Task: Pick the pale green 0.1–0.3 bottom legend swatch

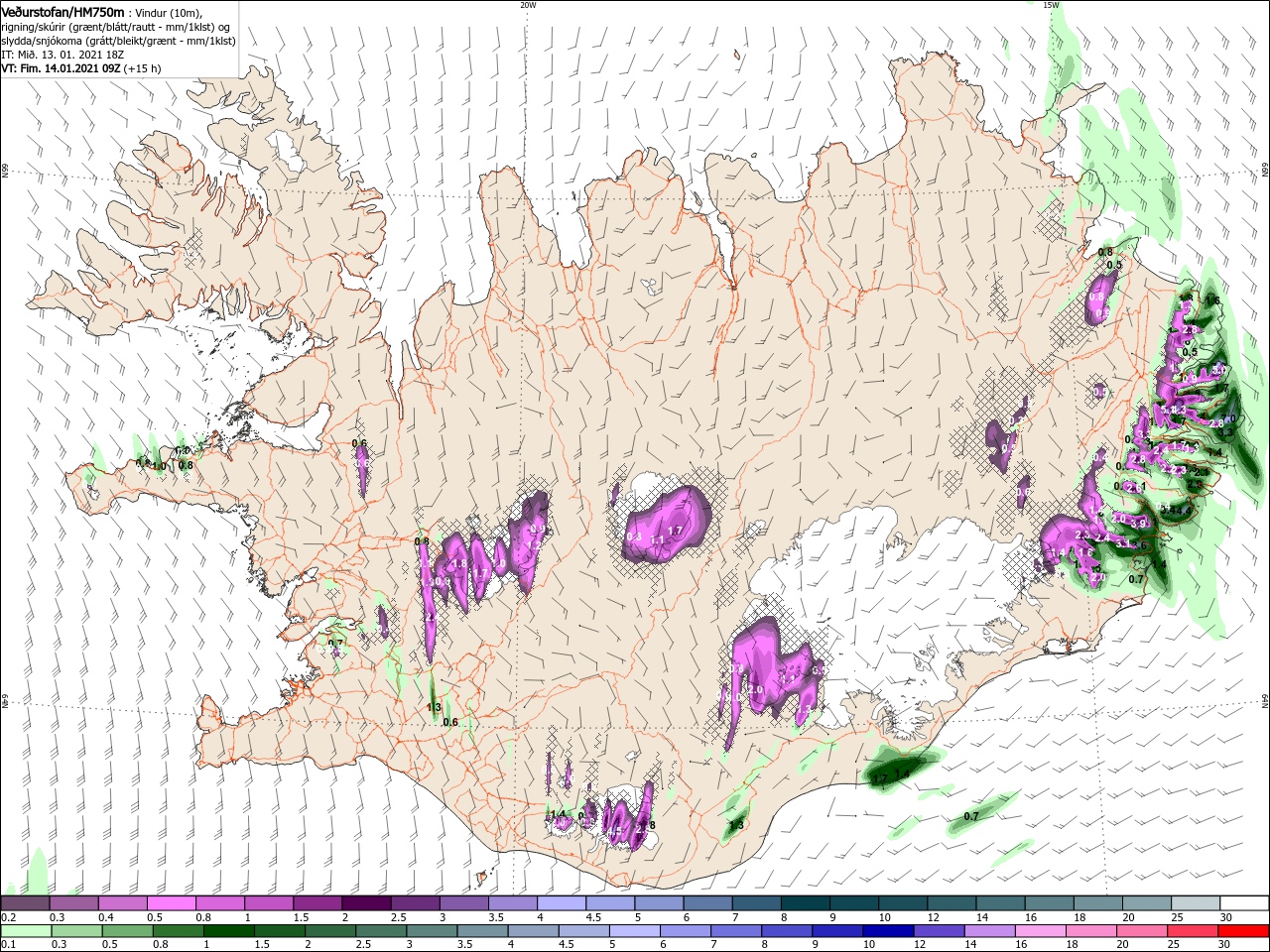Action: pyautogui.click(x=26, y=931)
